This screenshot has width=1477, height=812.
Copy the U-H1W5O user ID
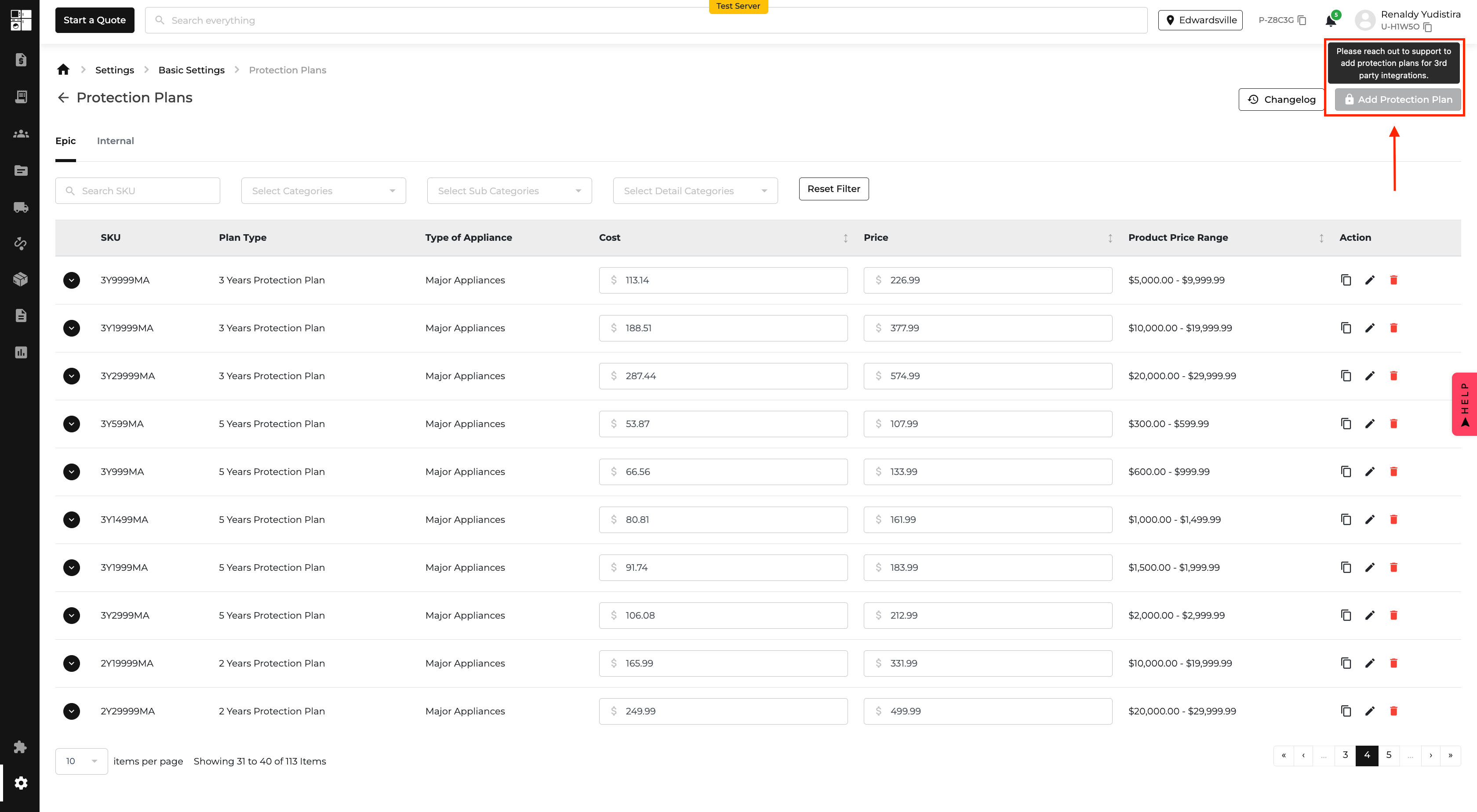pyautogui.click(x=1428, y=27)
